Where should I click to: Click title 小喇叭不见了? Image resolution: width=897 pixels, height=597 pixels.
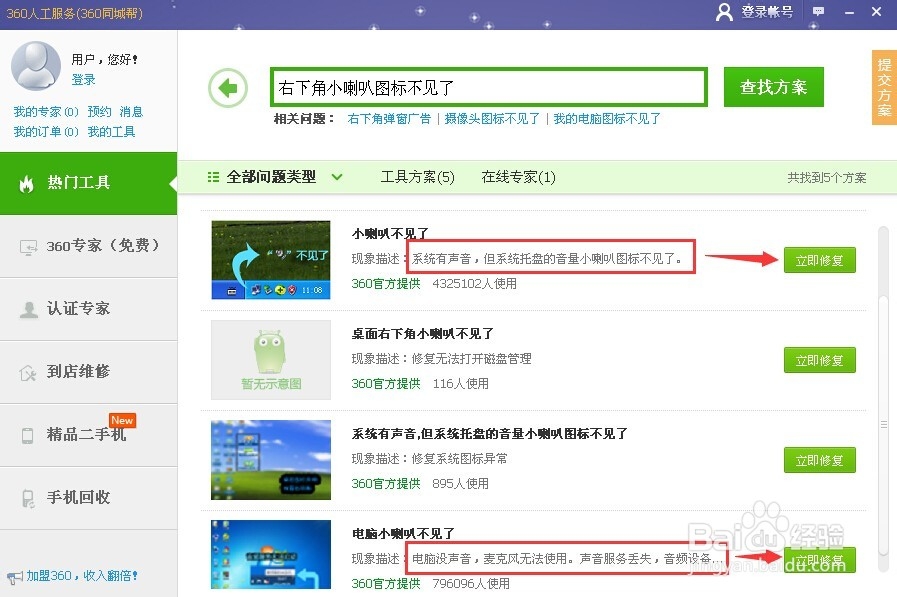(x=390, y=233)
